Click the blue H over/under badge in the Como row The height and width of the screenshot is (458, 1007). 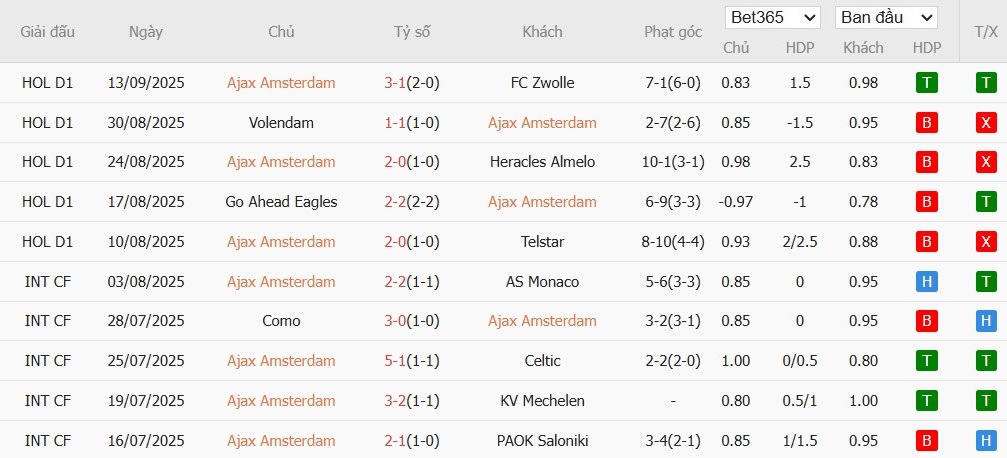click(986, 321)
